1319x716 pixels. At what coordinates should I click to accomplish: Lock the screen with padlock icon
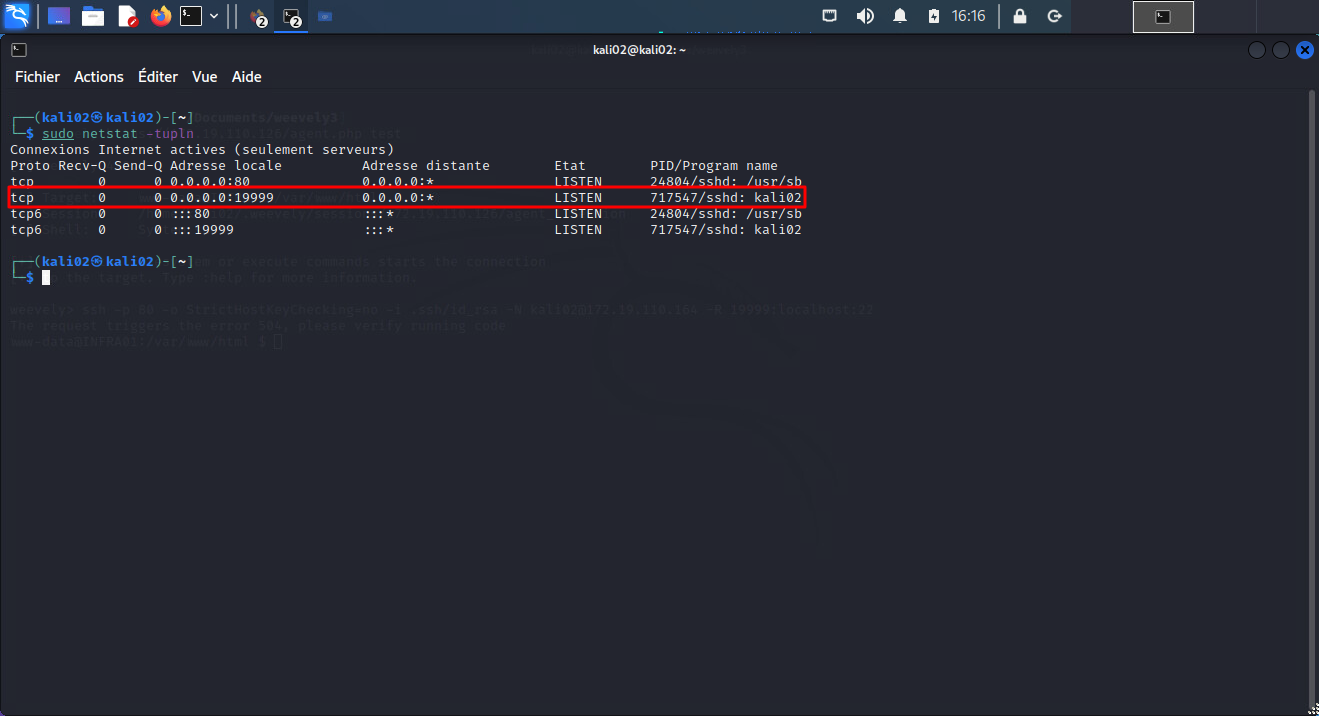coord(1019,16)
